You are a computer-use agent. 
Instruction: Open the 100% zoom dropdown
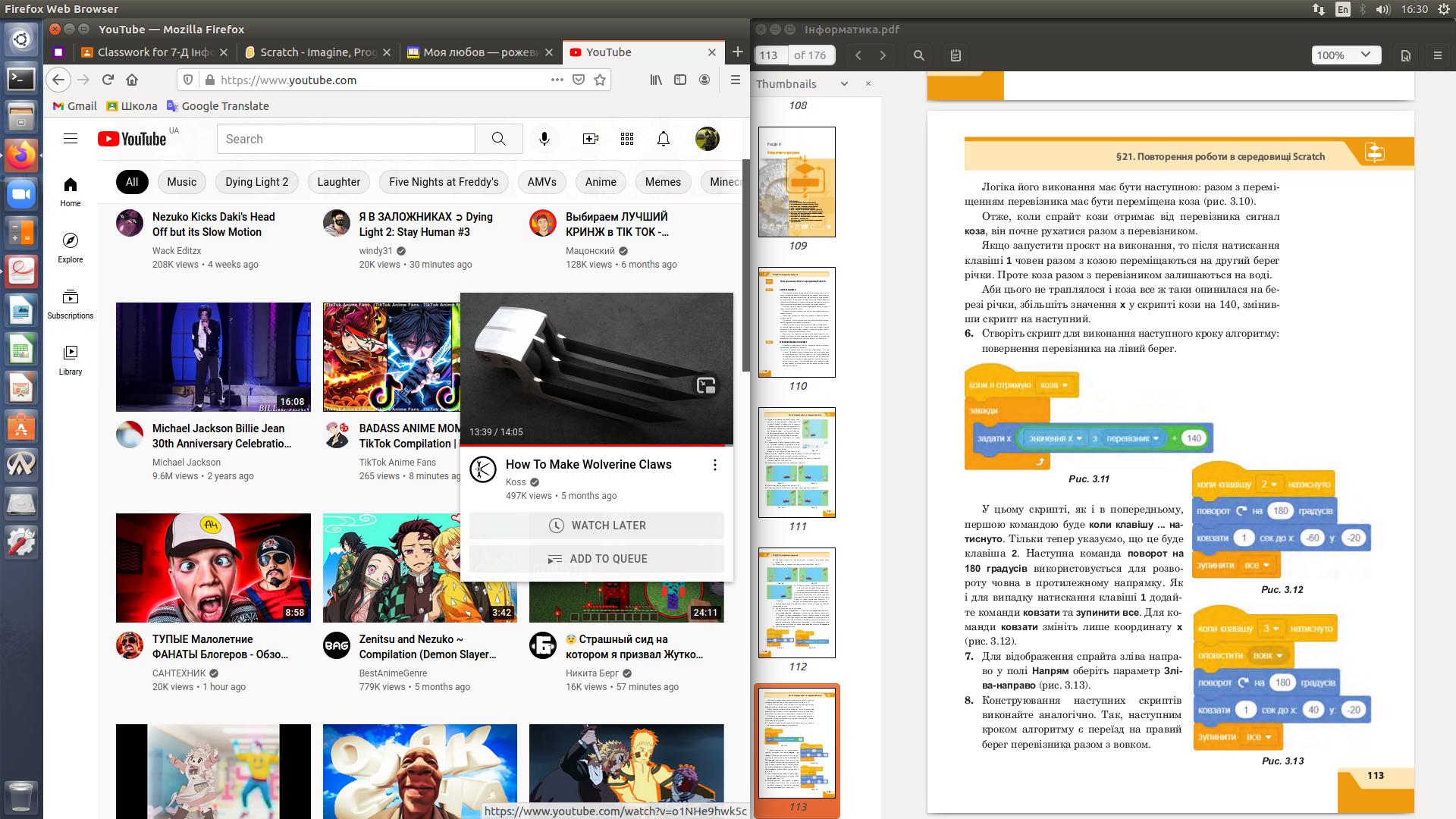(x=1345, y=55)
